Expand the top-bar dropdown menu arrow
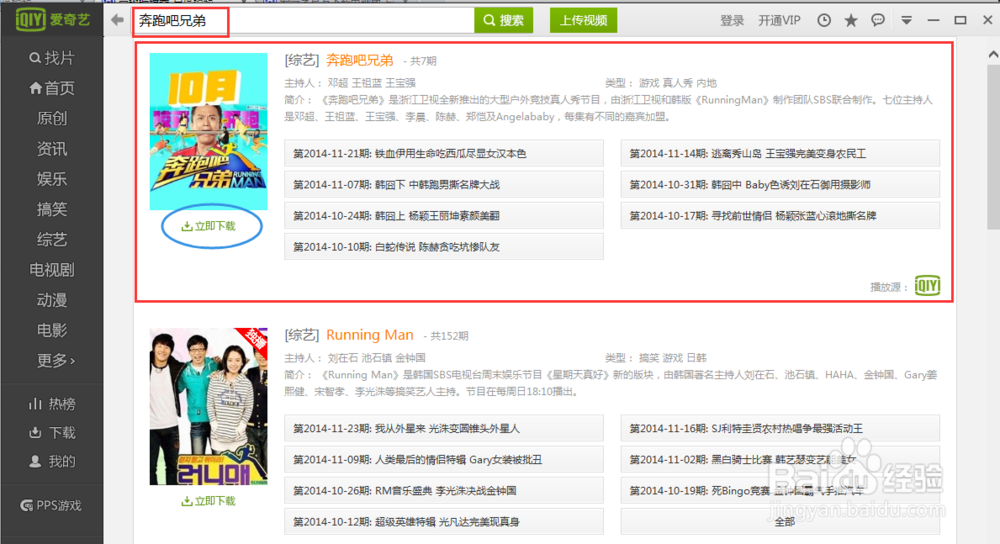This screenshot has width=1000, height=544. 906,20
